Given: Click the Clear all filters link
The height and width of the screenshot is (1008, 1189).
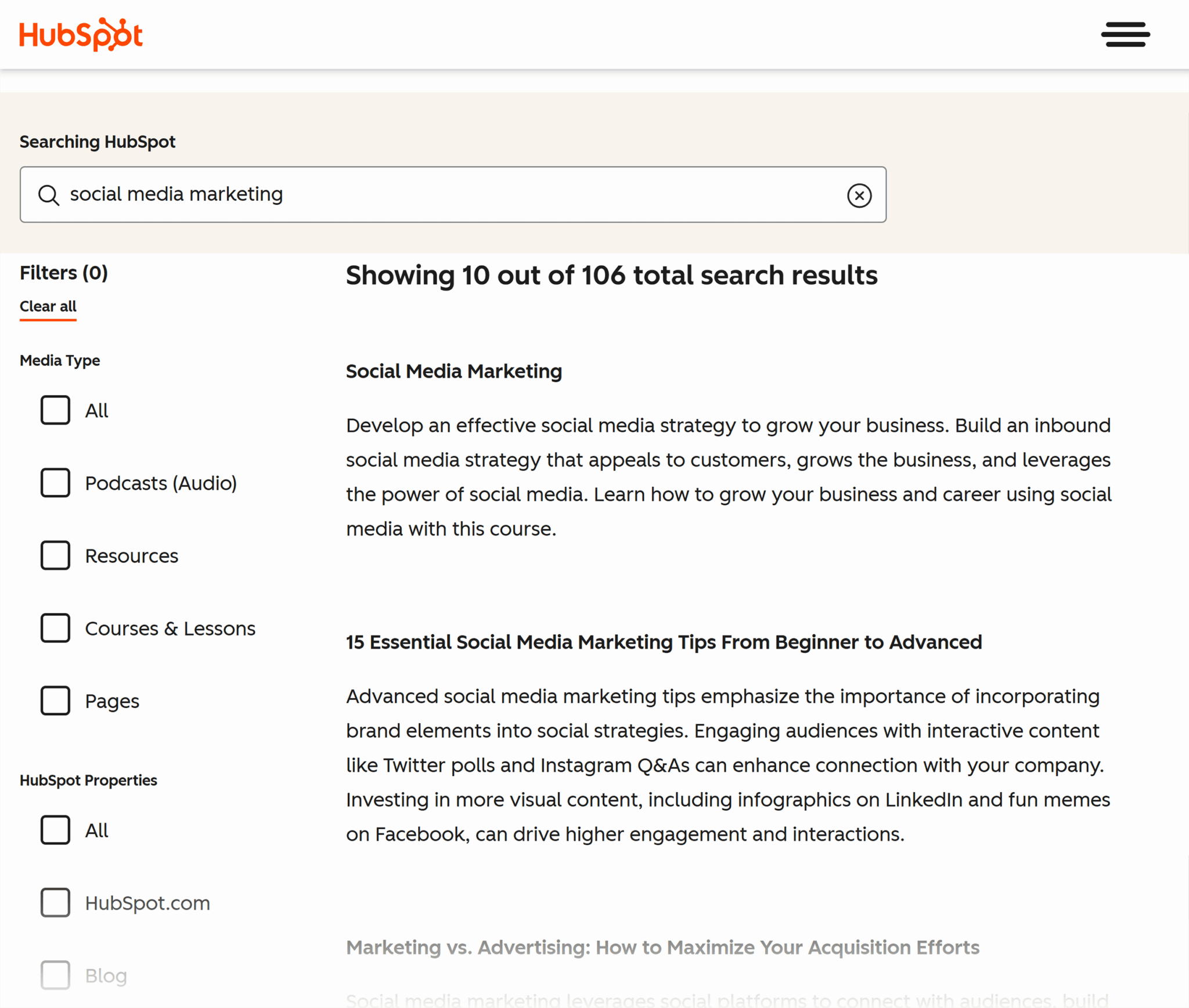Looking at the screenshot, I should pos(48,306).
